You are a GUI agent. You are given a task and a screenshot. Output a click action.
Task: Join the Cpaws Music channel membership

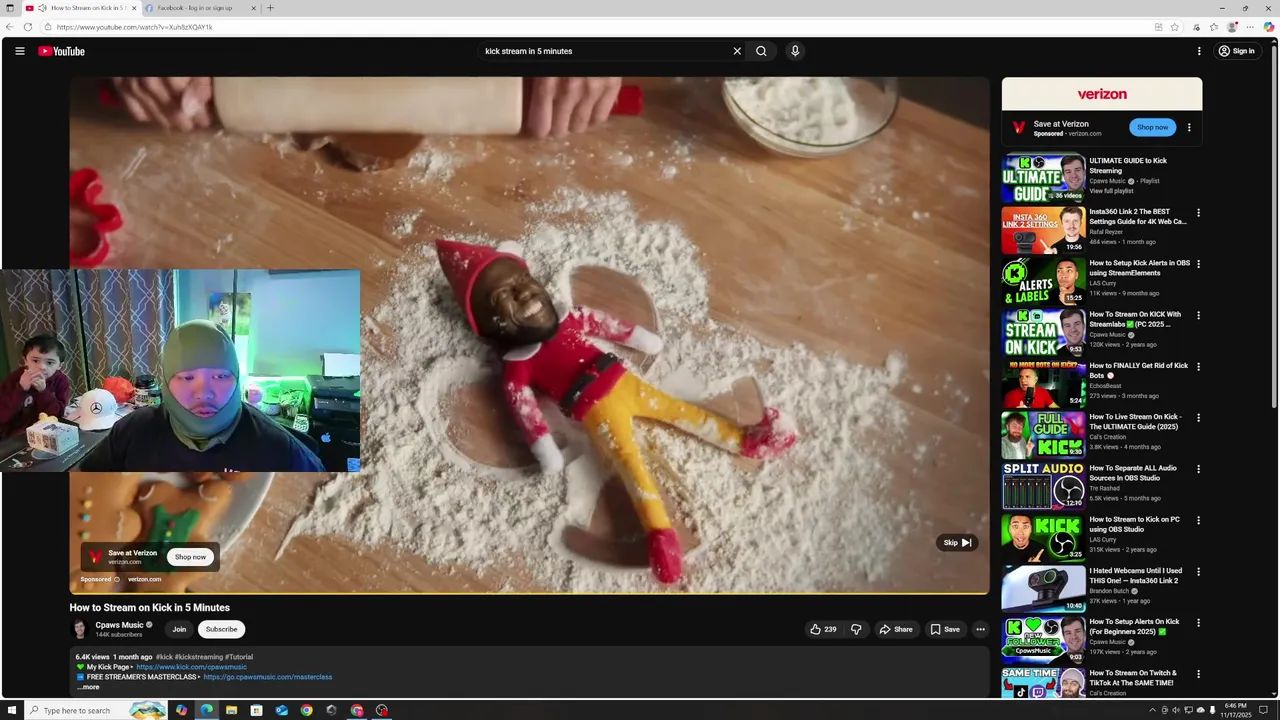point(179,629)
